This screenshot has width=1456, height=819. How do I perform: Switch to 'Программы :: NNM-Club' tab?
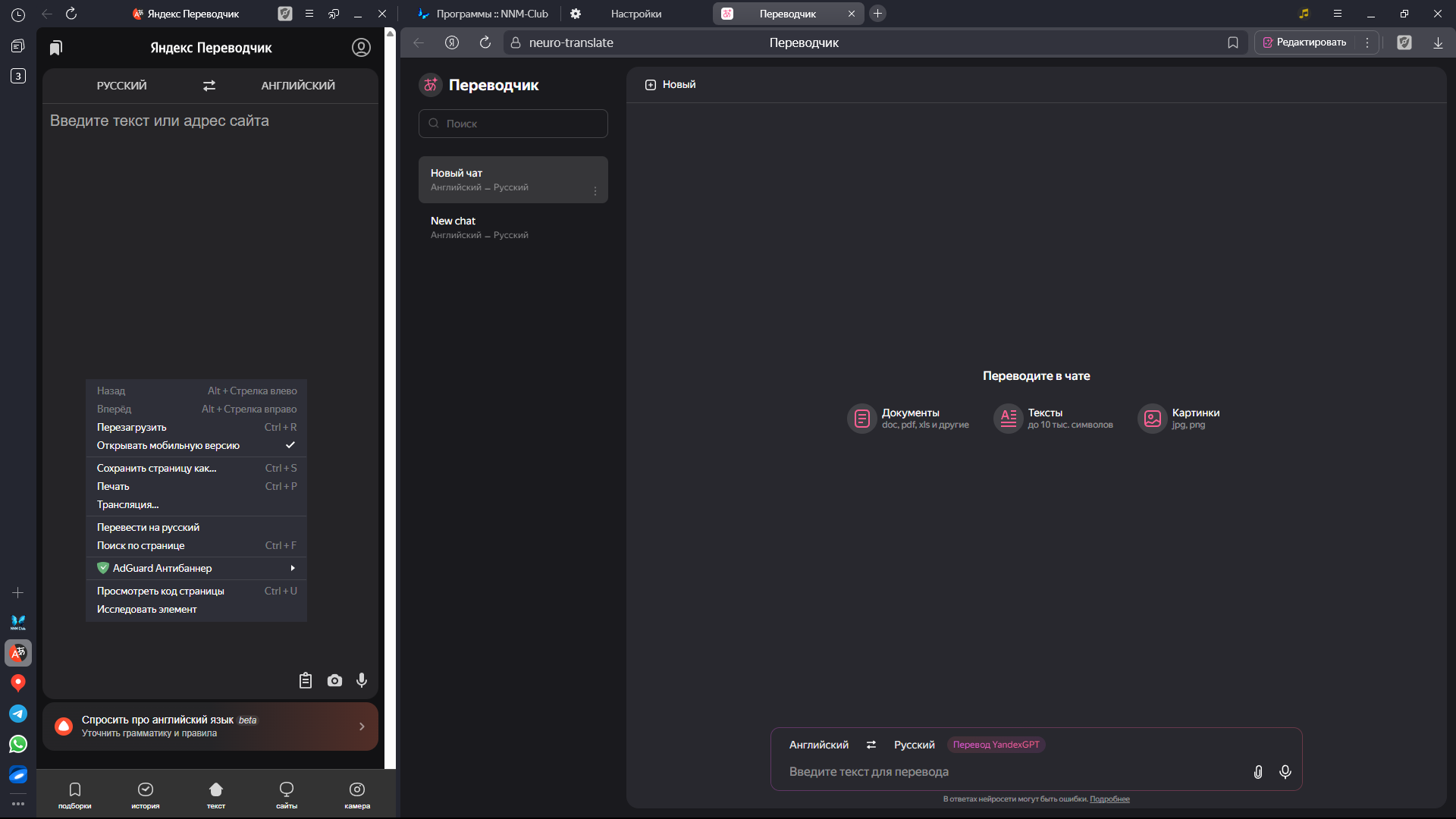point(482,14)
